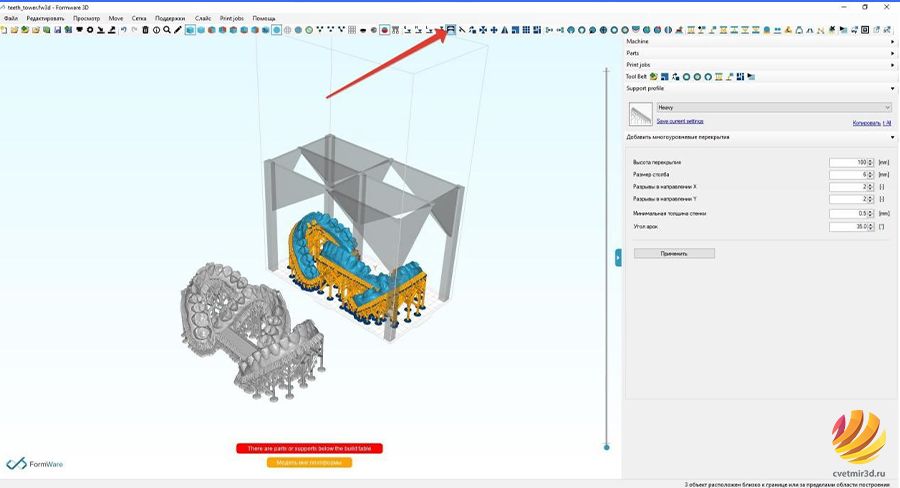This screenshot has height=488, width=900.
Task: Click the blue plus cross toolbar icon
Action: tap(494, 30)
